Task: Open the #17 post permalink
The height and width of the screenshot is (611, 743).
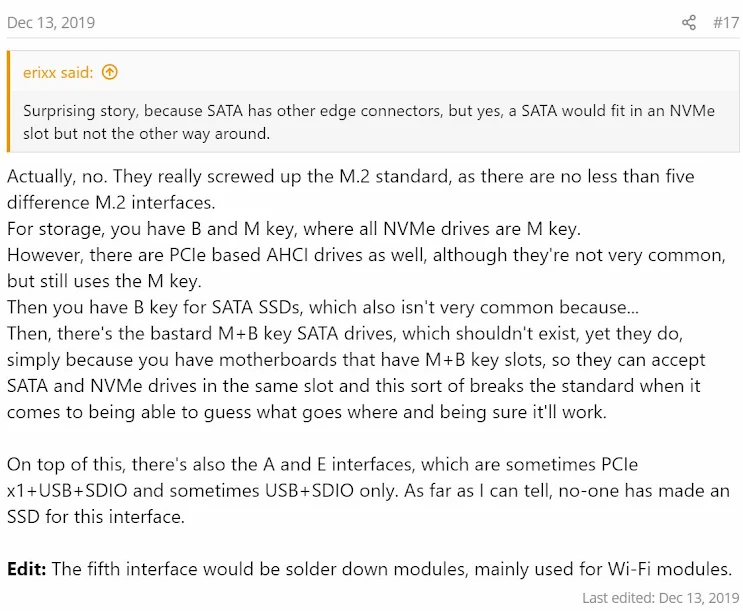Action: (725, 22)
